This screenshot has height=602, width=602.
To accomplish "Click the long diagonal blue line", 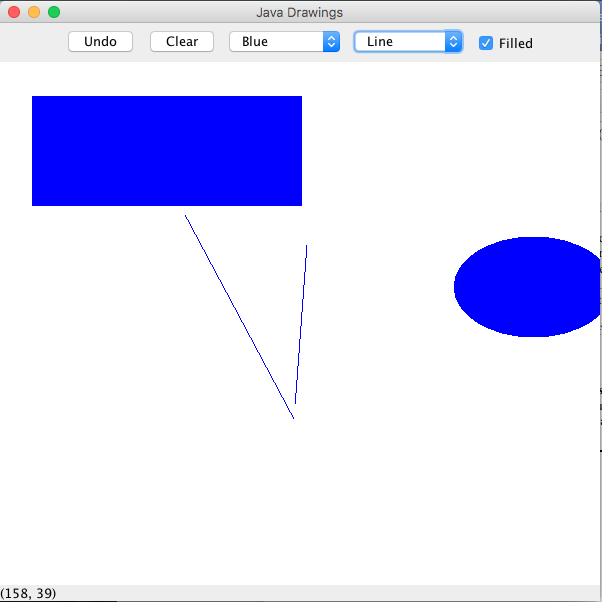I will point(239,317).
